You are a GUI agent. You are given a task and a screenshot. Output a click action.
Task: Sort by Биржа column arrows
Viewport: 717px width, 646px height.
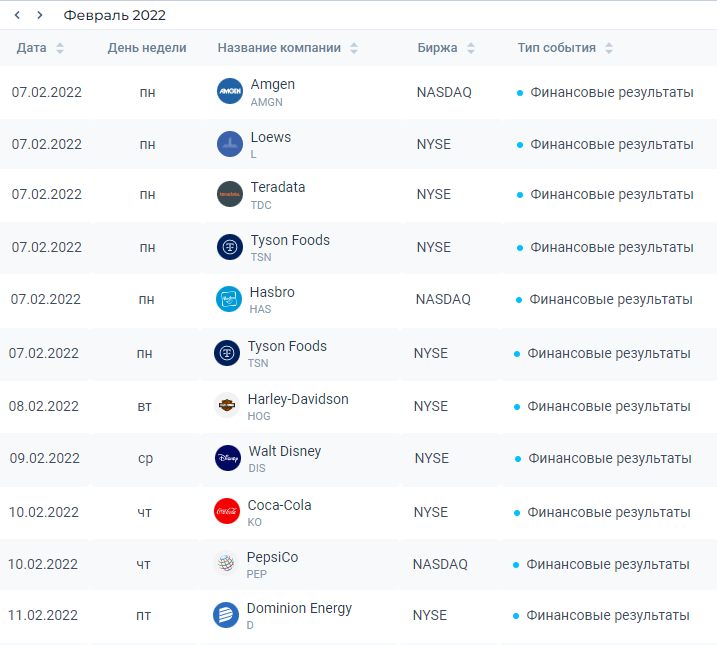(x=471, y=48)
